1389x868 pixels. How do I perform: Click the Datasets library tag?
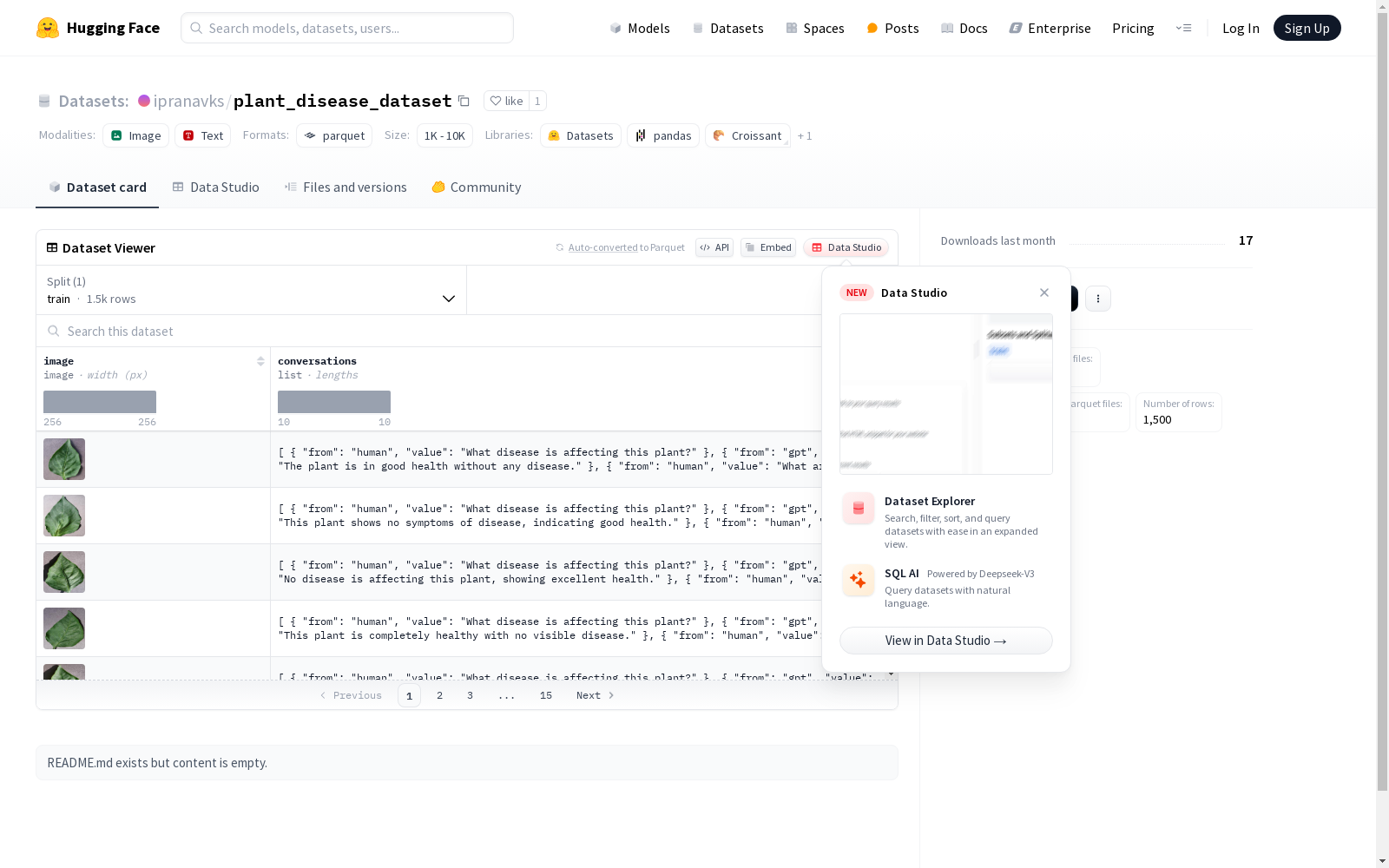[x=581, y=135]
